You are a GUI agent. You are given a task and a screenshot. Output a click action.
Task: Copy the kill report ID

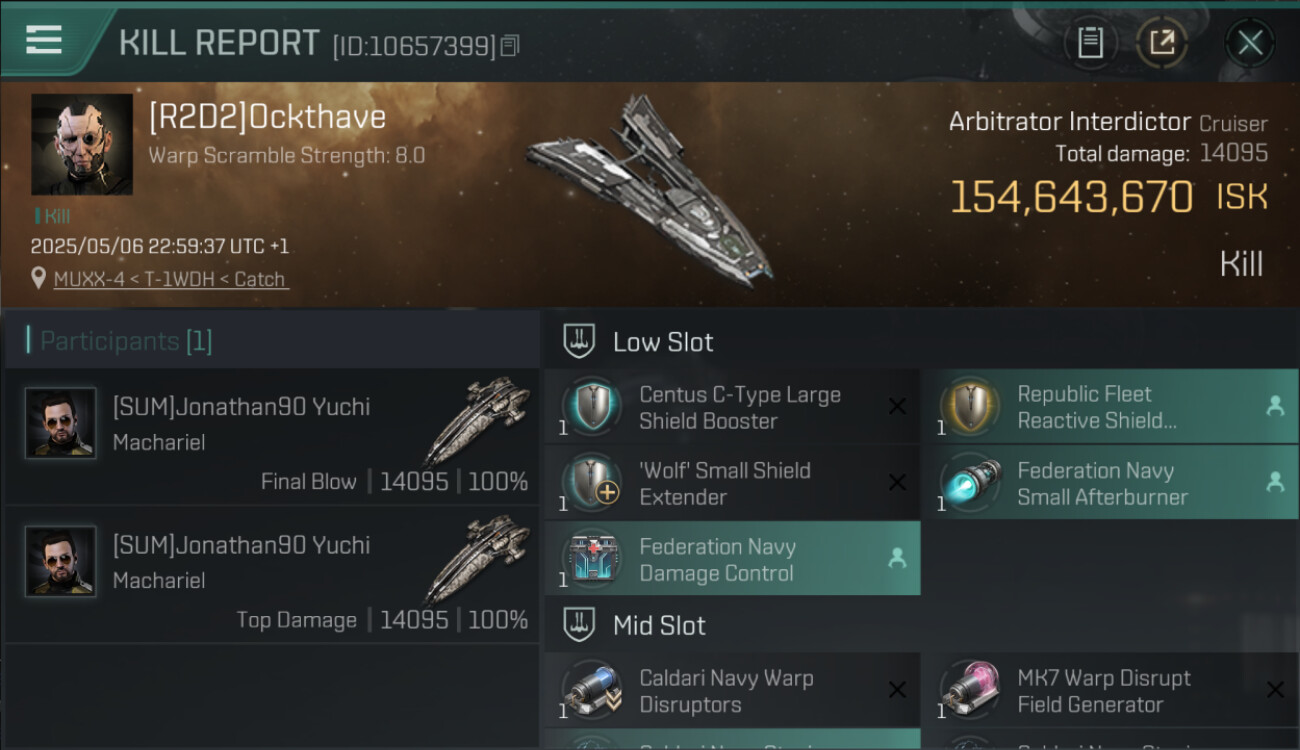tap(510, 45)
